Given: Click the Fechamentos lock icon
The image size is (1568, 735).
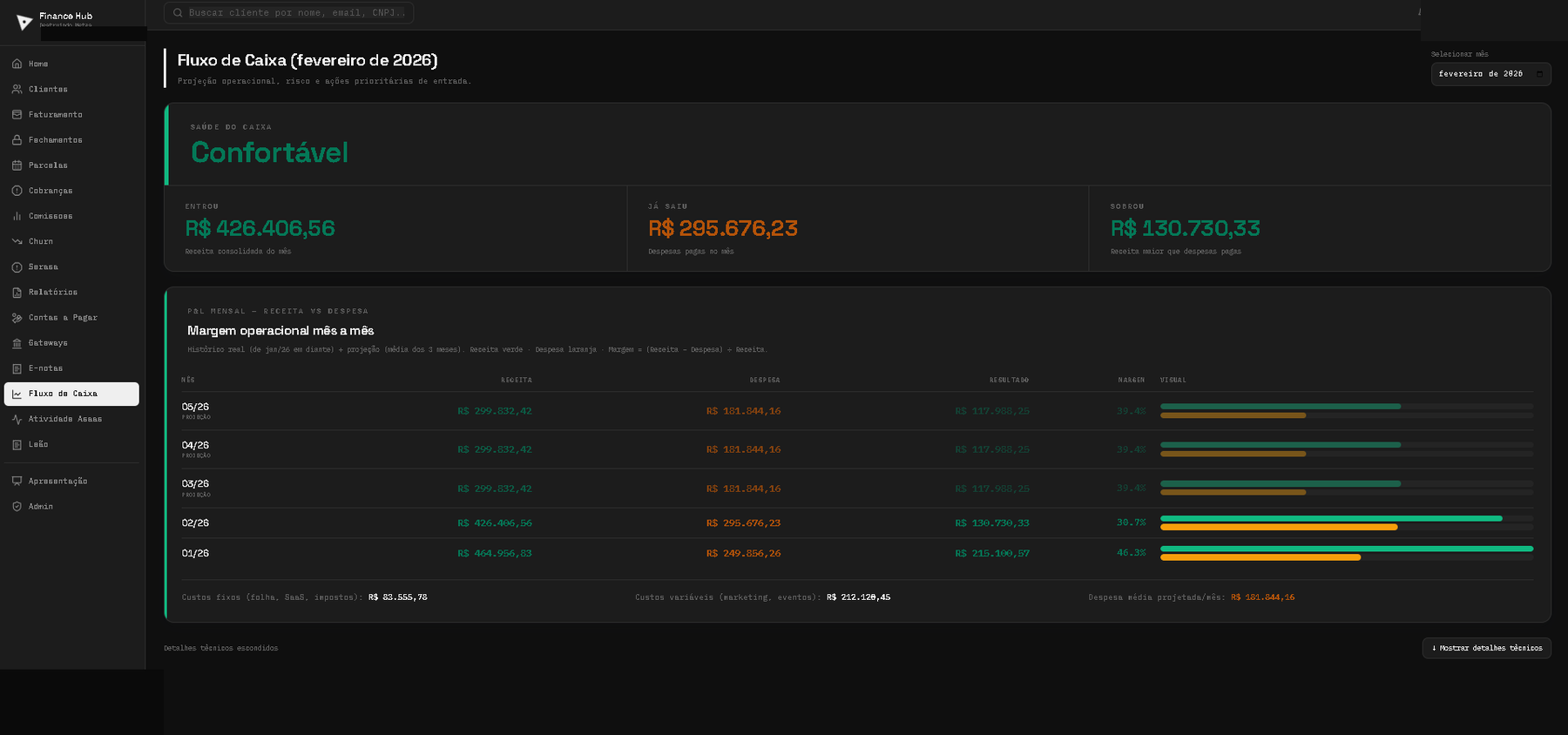Looking at the screenshot, I should coord(17,139).
